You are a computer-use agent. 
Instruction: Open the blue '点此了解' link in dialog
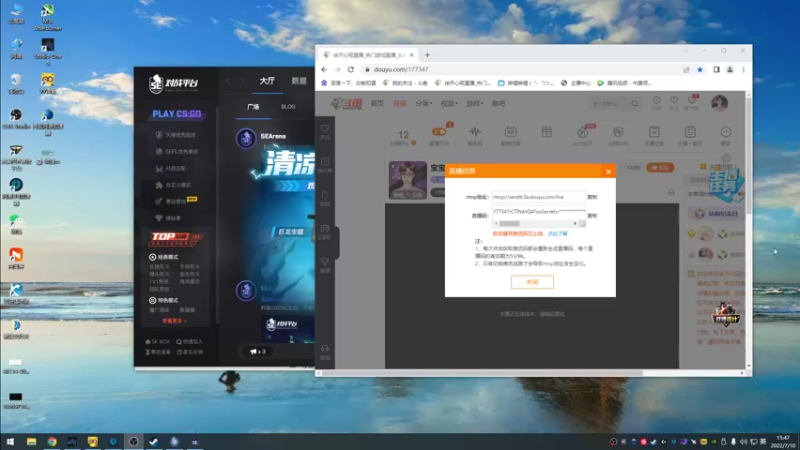click(557, 234)
